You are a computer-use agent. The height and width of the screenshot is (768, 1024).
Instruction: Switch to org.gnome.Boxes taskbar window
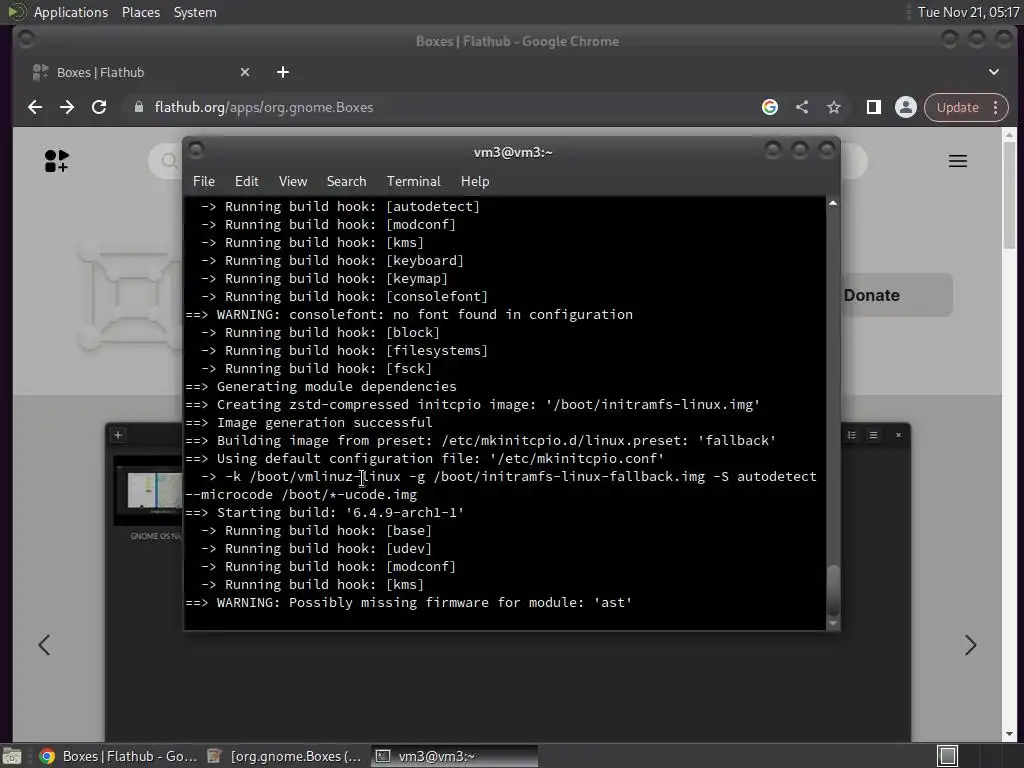pos(284,756)
